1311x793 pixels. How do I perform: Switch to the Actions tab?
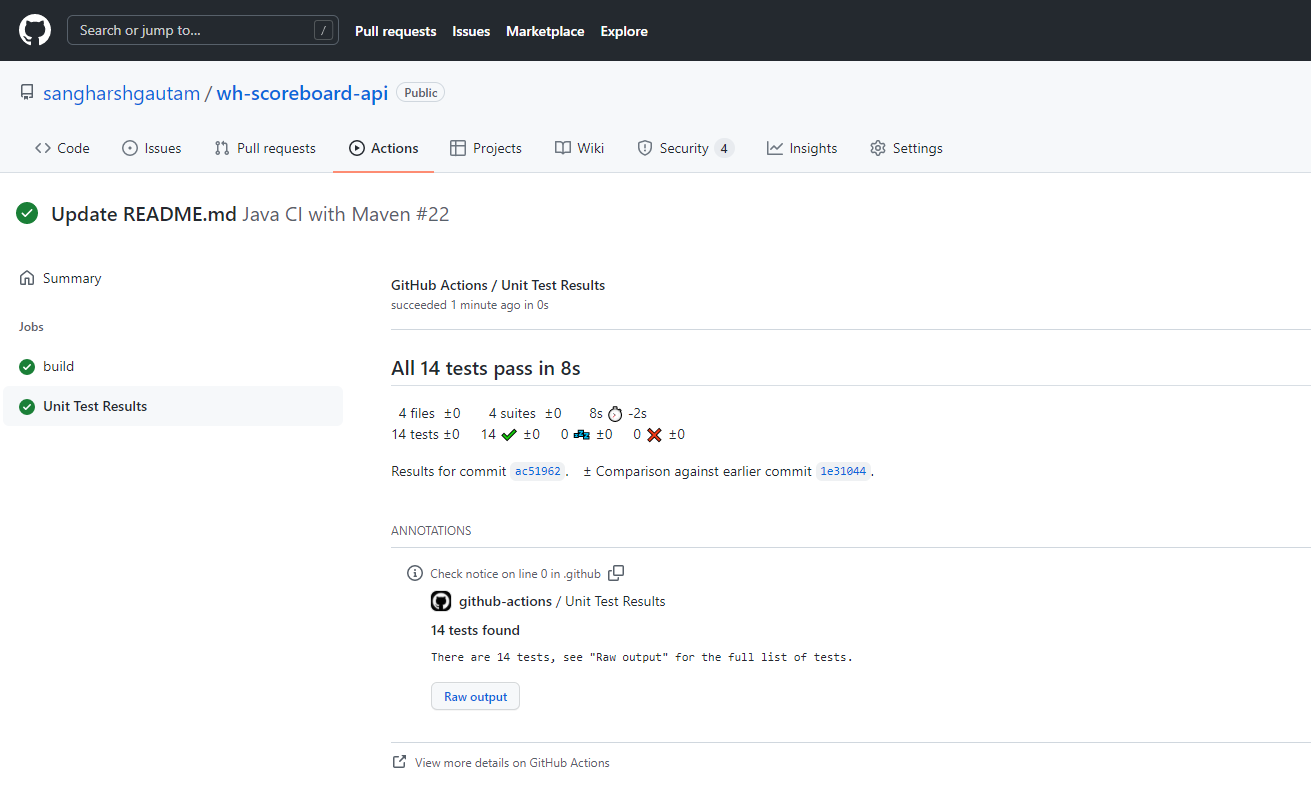[x=383, y=147]
